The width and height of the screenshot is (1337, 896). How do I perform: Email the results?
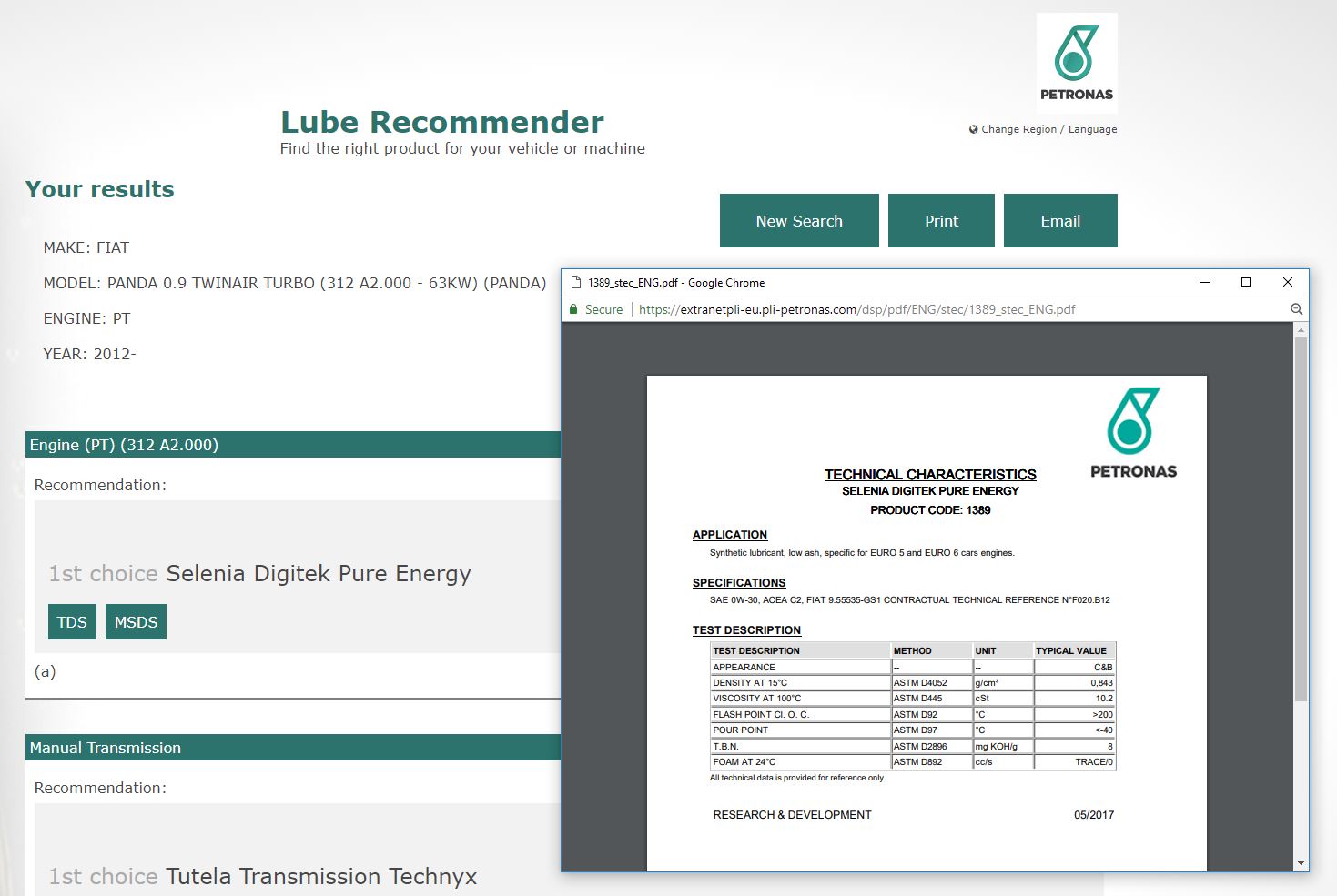pos(1060,220)
